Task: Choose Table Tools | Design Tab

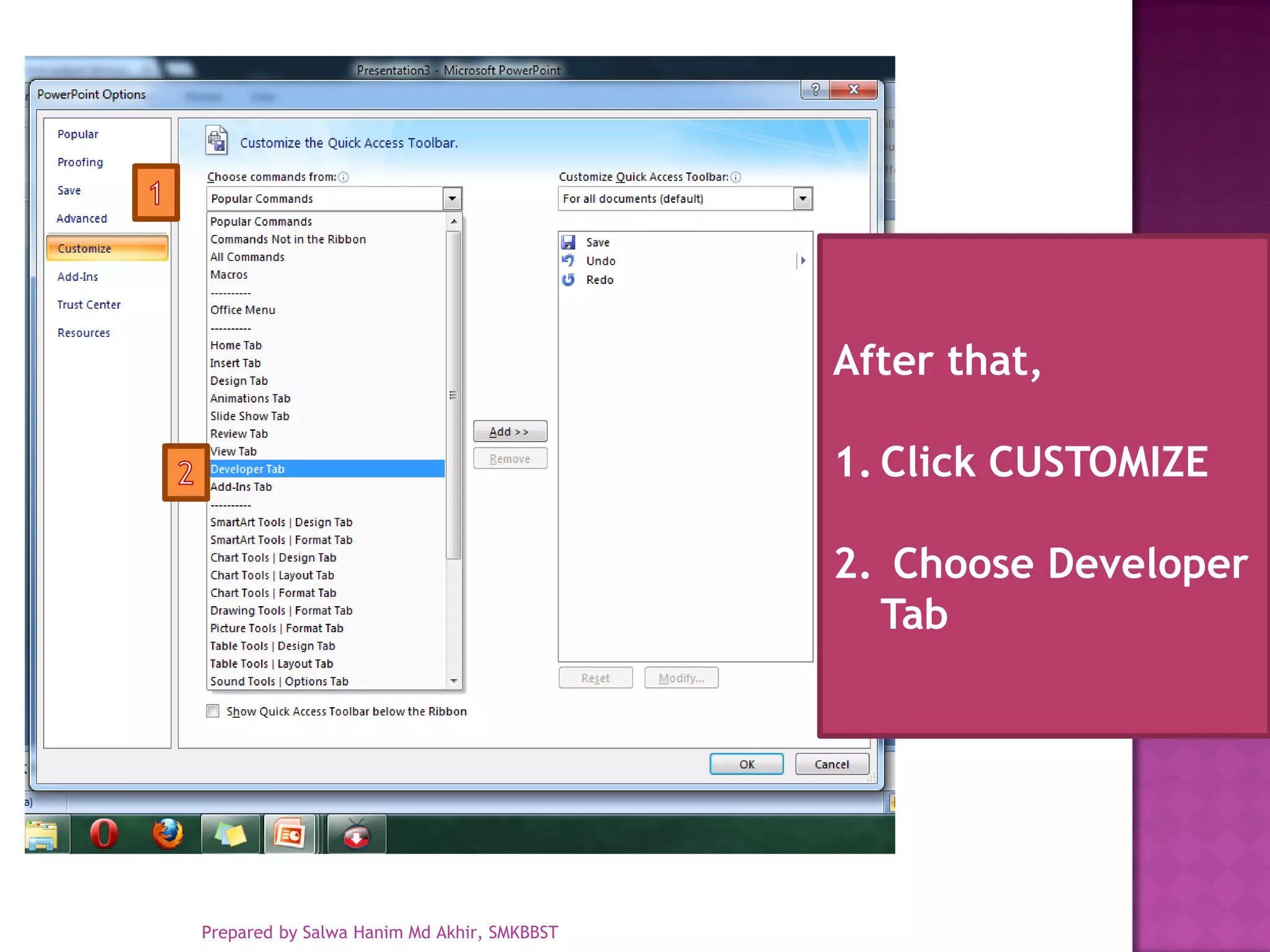Action: coord(327,646)
